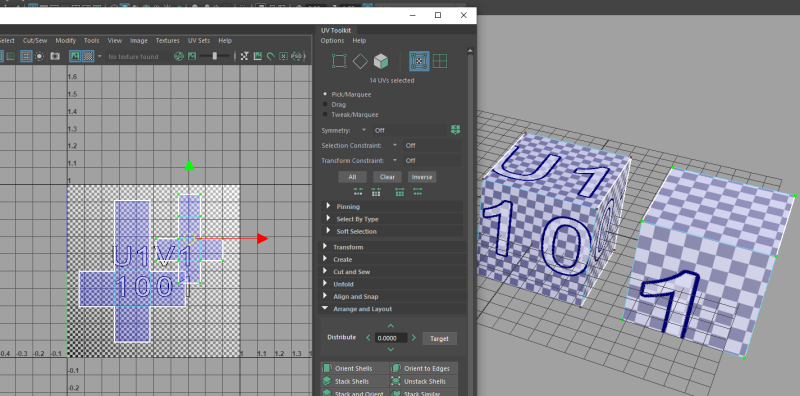Open the Selection Constraint dropdown arrow

click(395, 145)
